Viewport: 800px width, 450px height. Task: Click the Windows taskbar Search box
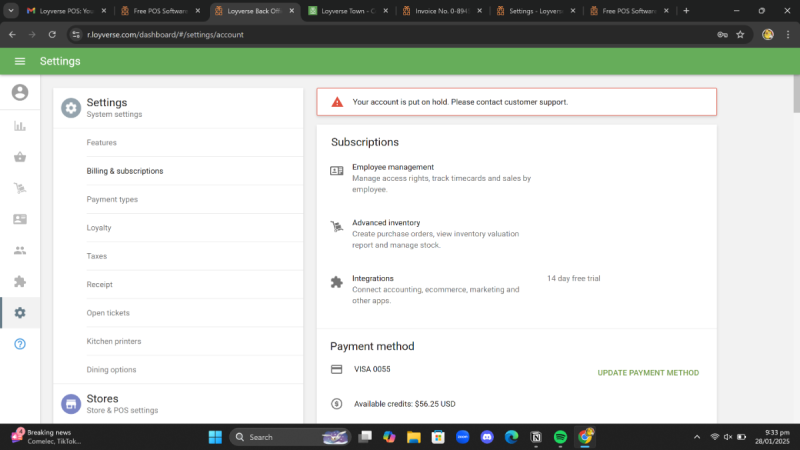pos(290,437)
